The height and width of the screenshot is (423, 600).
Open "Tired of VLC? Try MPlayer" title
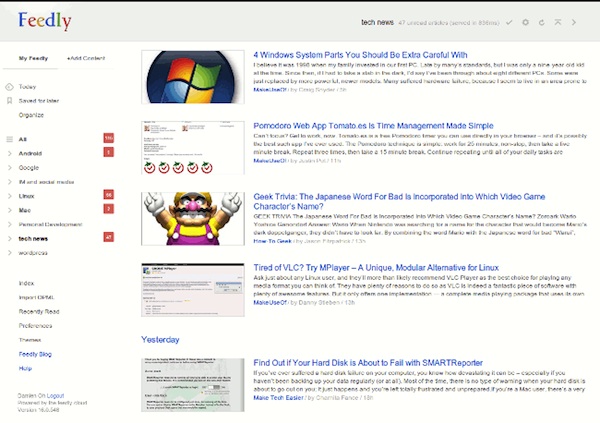(x=376, y=268)
